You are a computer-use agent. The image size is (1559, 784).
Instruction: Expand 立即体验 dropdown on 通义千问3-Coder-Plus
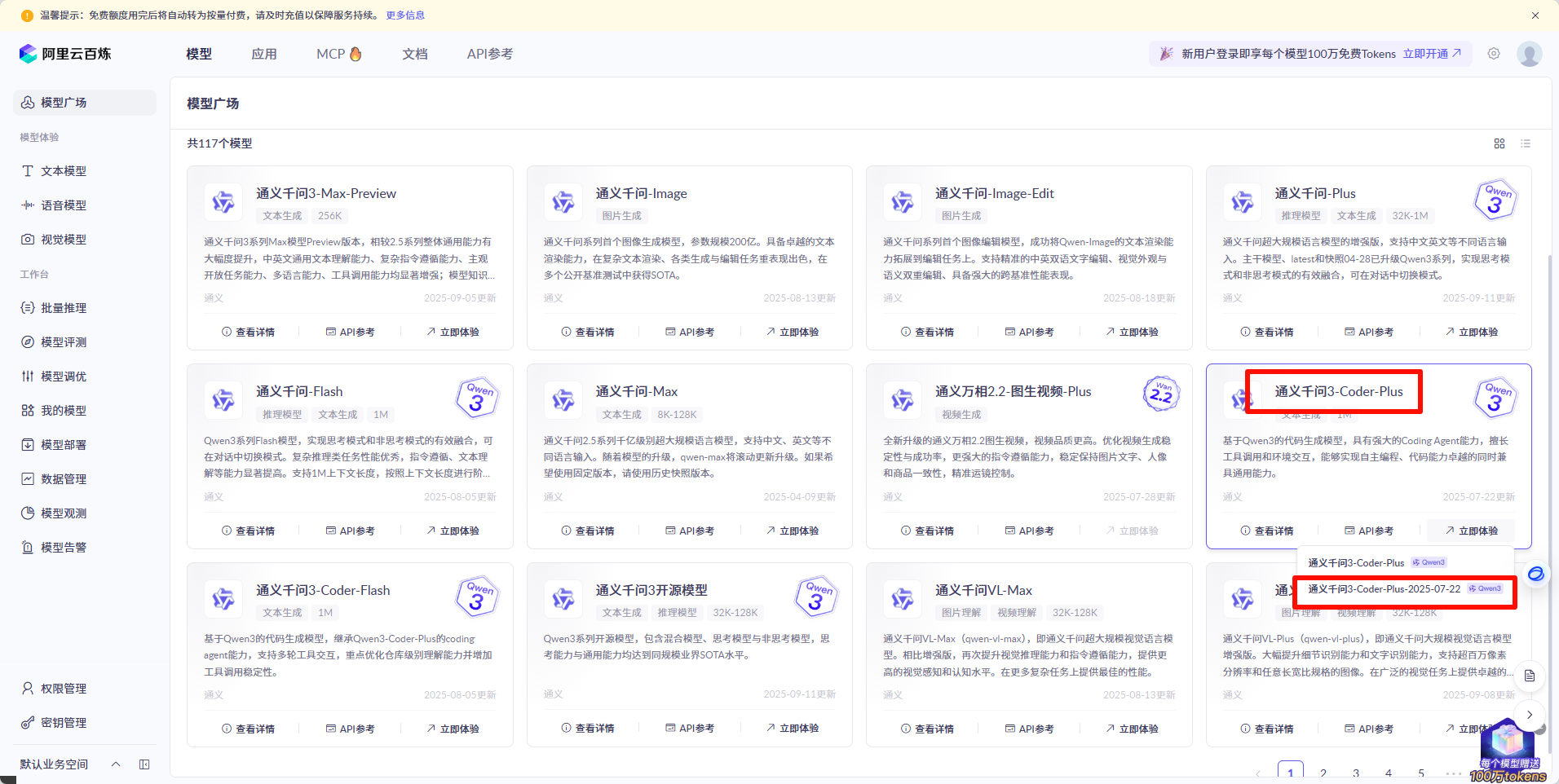pyautogui.click(x=1472, y=531)
